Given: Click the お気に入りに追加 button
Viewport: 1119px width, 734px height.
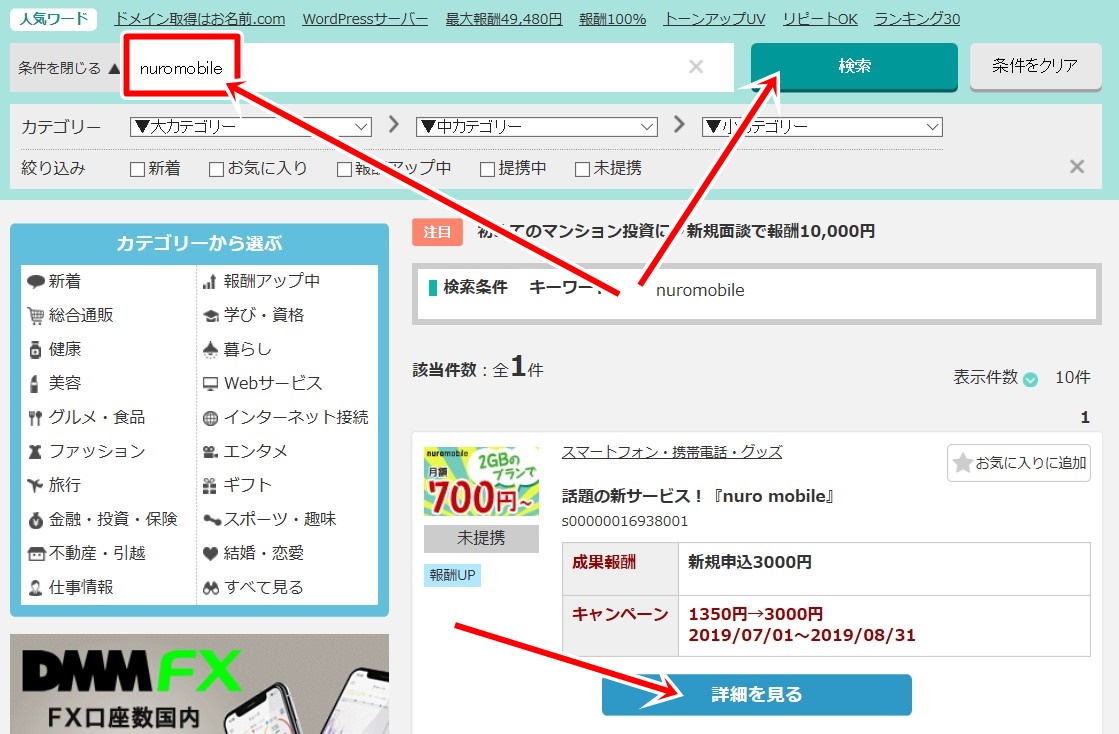Looking at the screenshot, I should tap(1018, 463).
